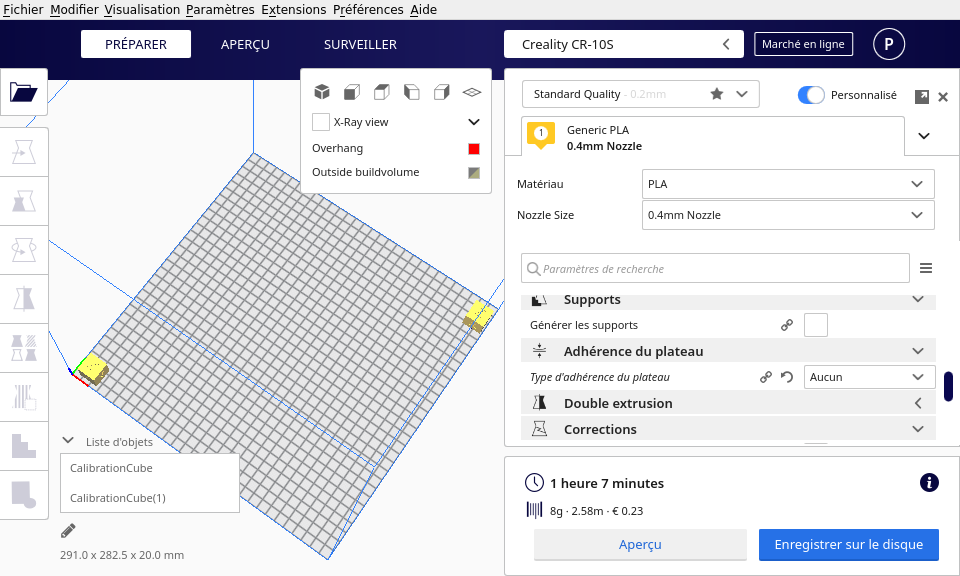This screenshot has height=576, width=960.
Task: Open the settings visibility hamburger menu
Action: 926,268
